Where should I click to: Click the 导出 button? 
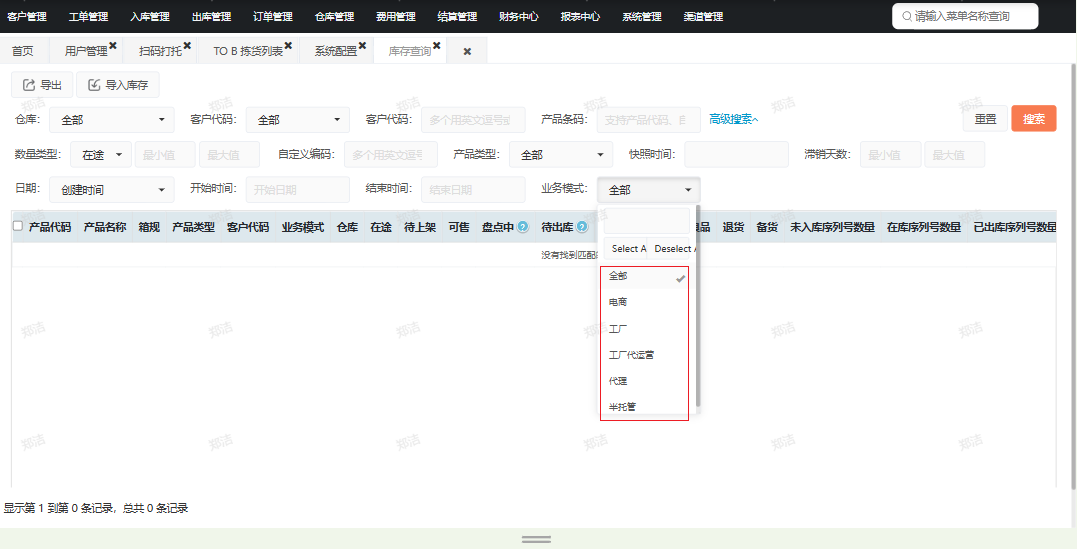(42, 85)
